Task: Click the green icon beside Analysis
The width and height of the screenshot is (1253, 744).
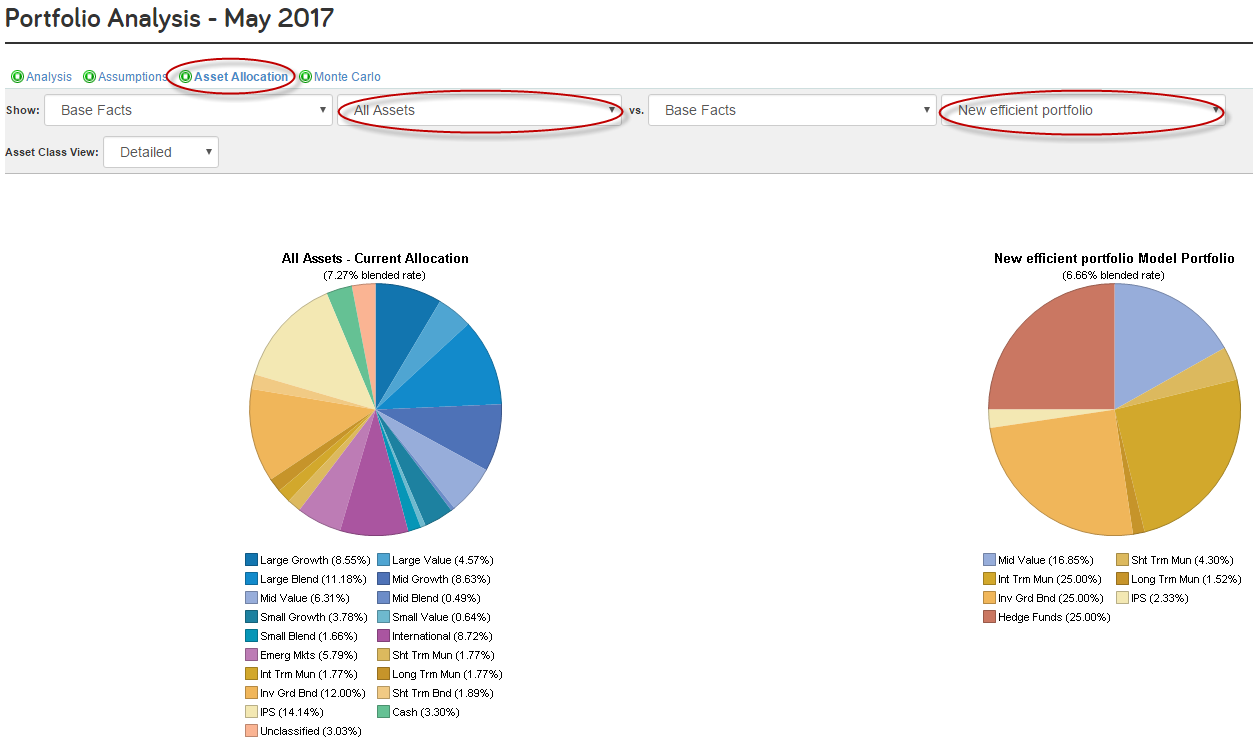Action: [17, 77]
